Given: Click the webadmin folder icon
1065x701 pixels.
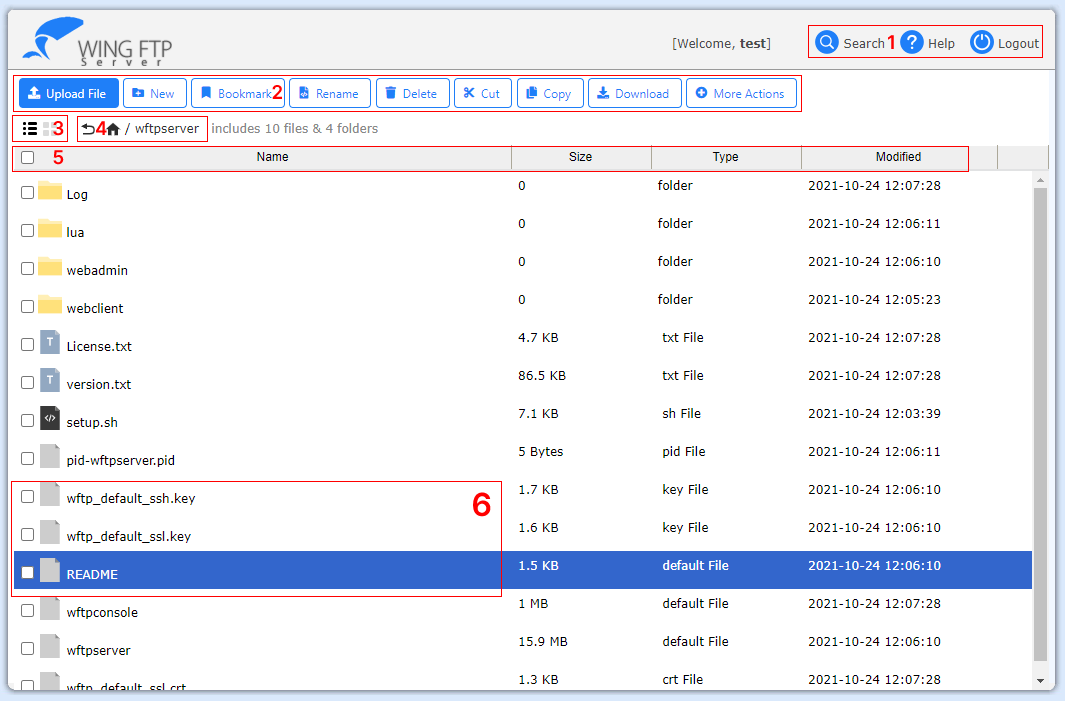Looking at the screenshot, I should pos(50,267).
